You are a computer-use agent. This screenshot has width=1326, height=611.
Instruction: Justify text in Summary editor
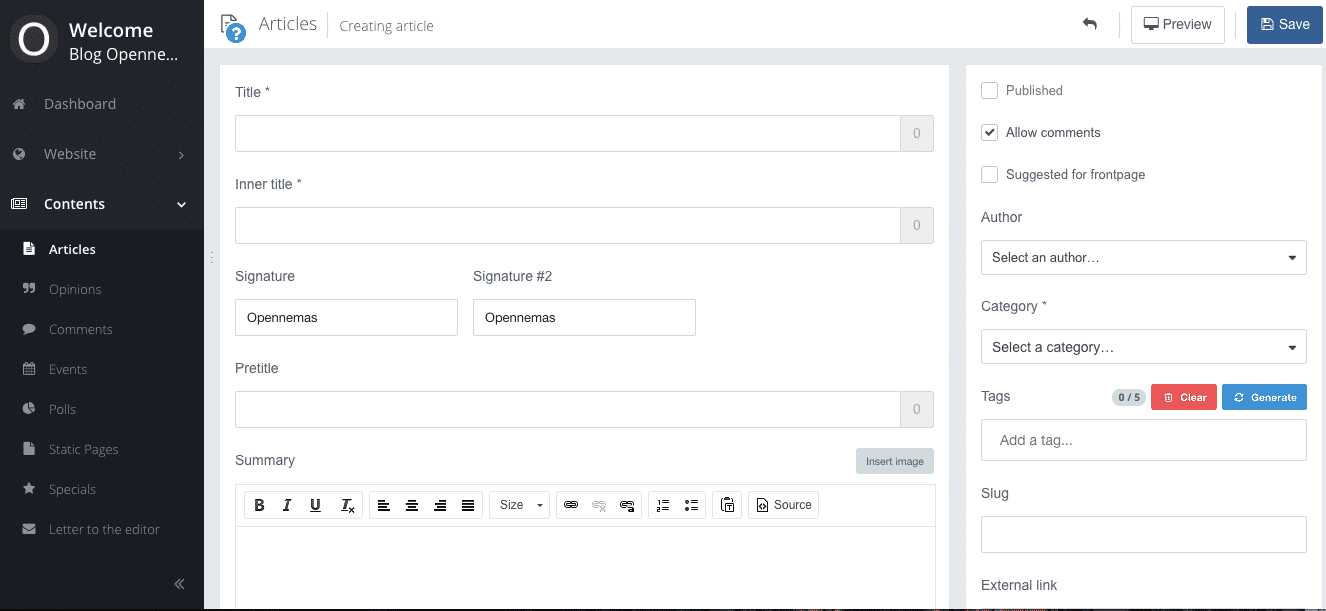tap(468, 505)
